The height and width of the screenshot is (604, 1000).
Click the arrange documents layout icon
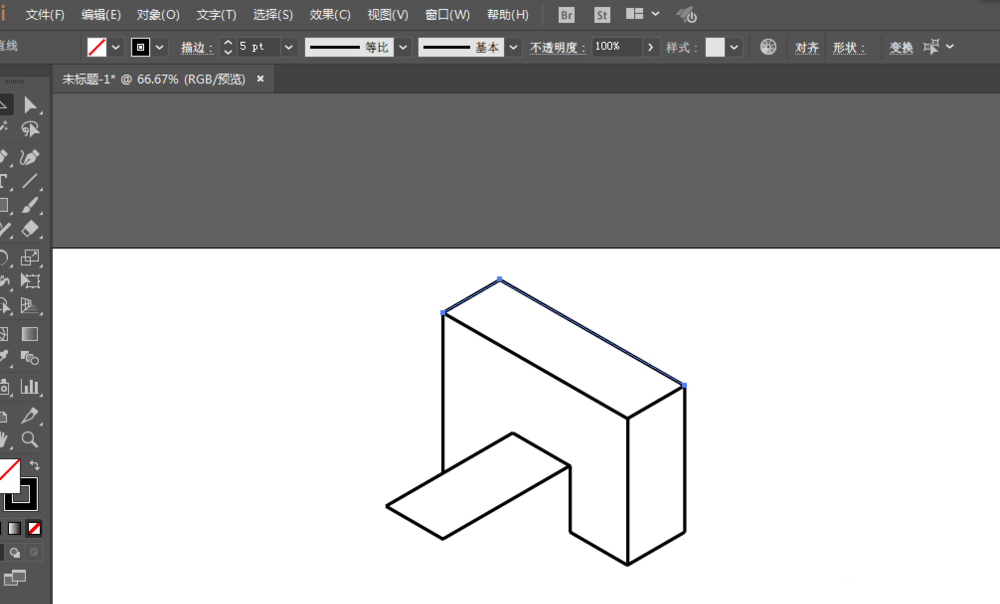pos(634,14)
